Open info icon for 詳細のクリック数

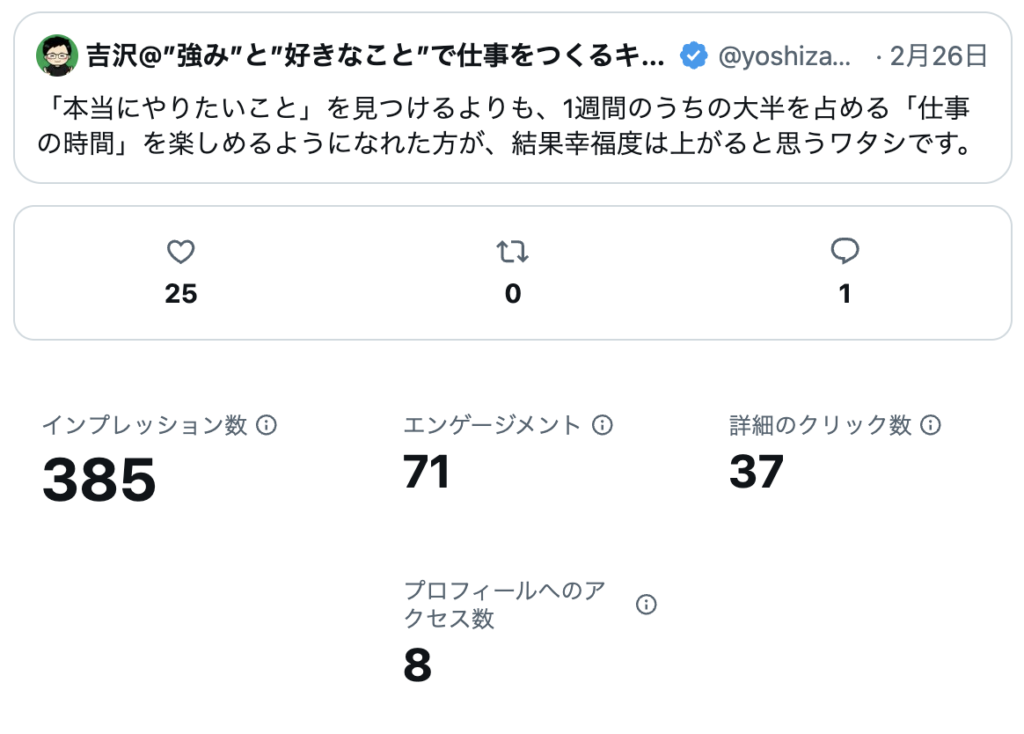930,425
